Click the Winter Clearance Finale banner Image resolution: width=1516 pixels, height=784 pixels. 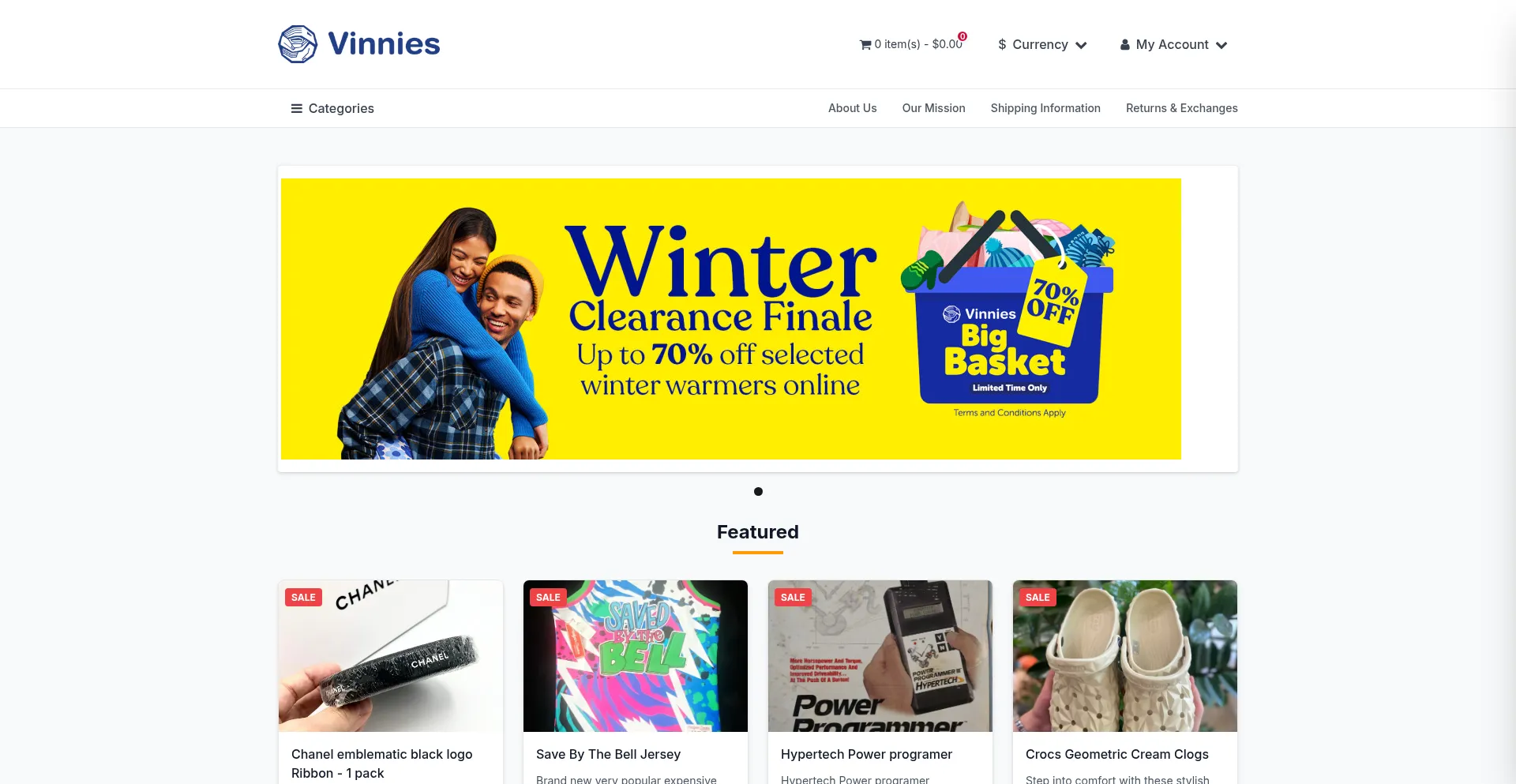pyautogui.click(x=731, y=319)
